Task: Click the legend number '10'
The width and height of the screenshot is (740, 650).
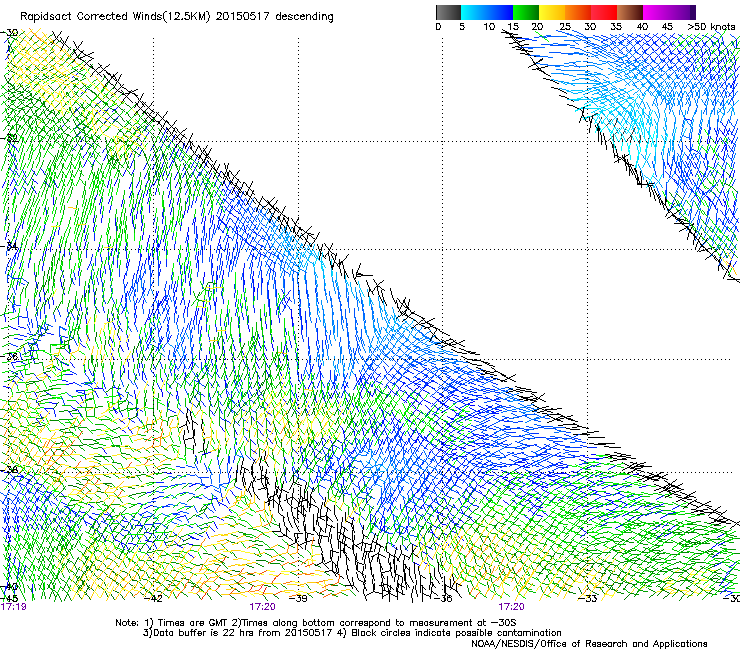Action: tap(489, 26)
